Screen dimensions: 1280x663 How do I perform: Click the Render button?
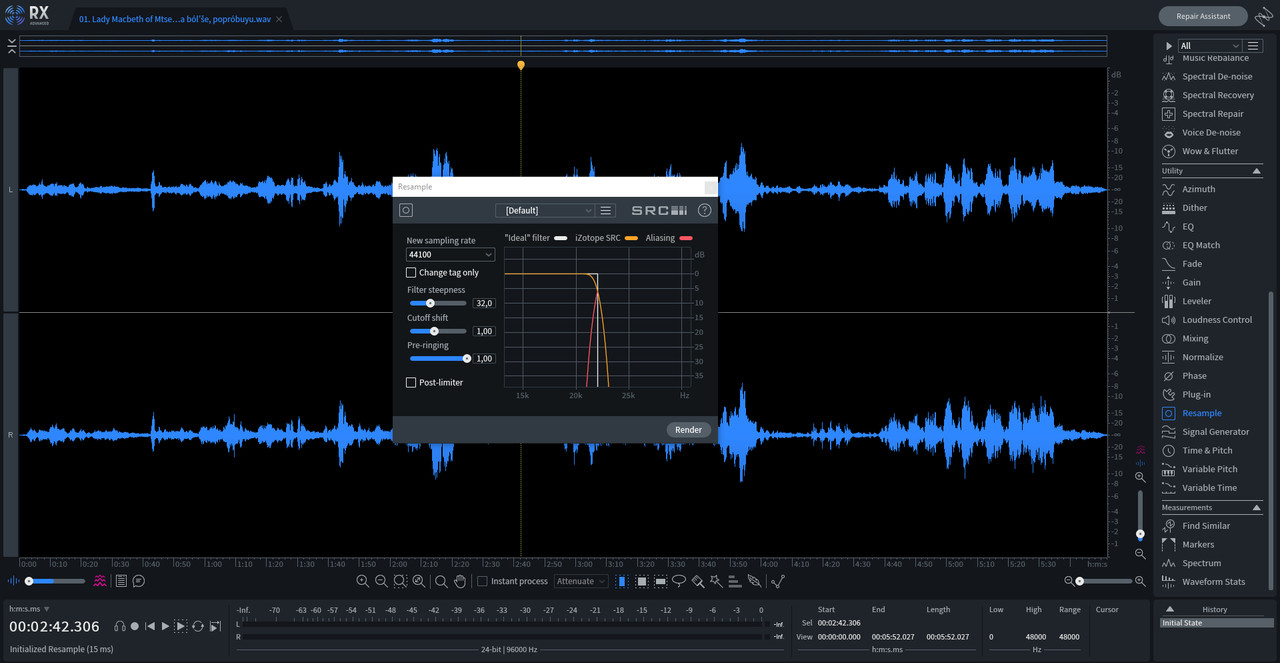[688, 430]
